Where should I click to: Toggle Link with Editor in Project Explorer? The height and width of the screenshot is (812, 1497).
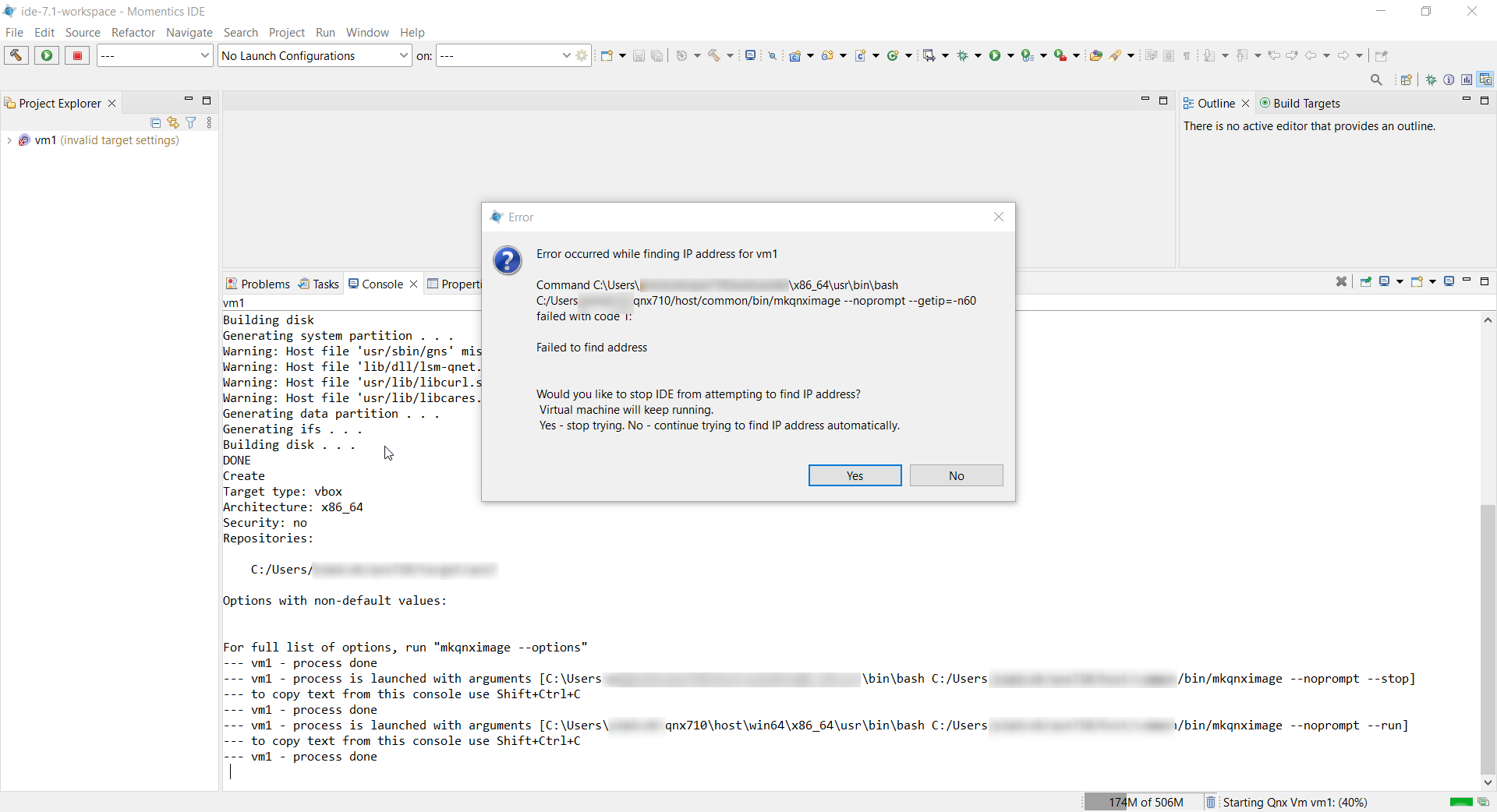173,122
